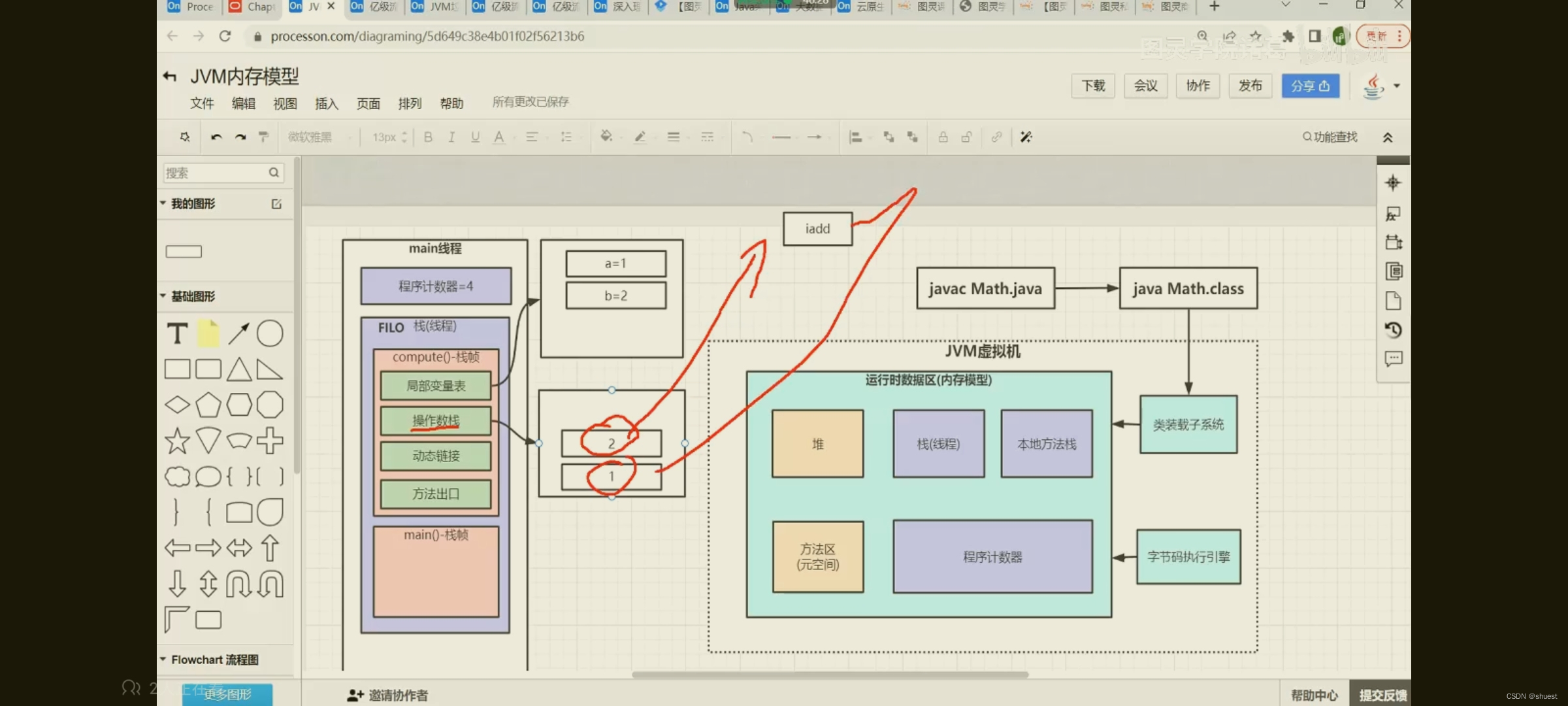Open the 文件 menu
This screenshot has height=706, width=1568.
(x=202, y=103)
